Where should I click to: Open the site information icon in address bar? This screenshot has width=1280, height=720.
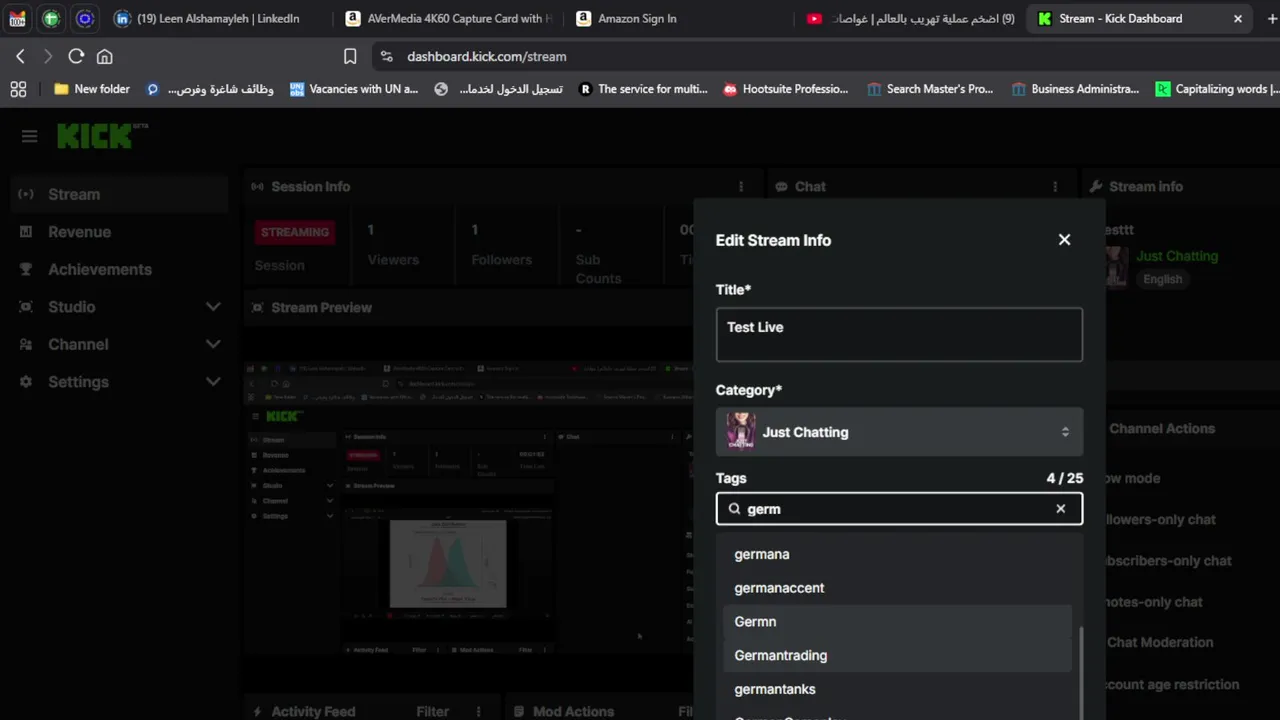coord(387,57)
